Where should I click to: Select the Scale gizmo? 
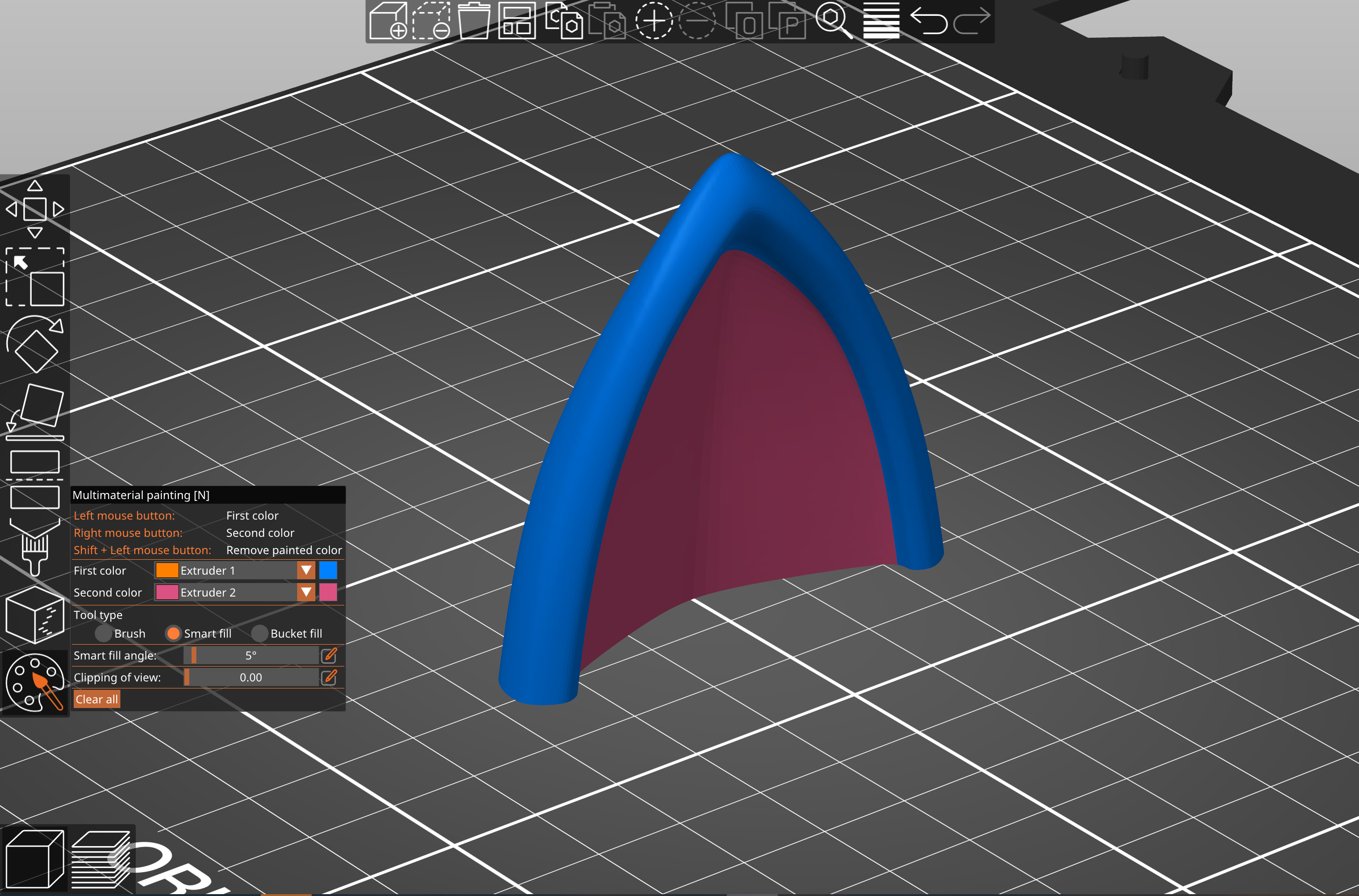35,277
